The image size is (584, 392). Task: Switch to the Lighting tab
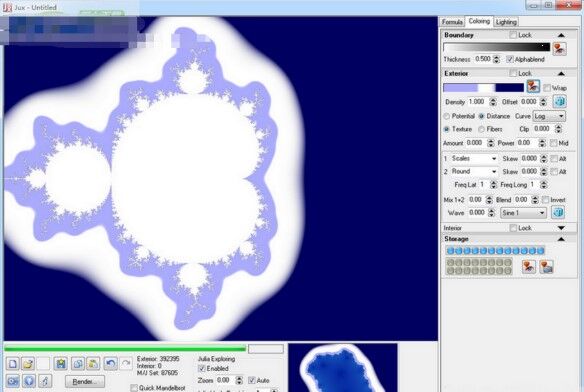(506, 22)
